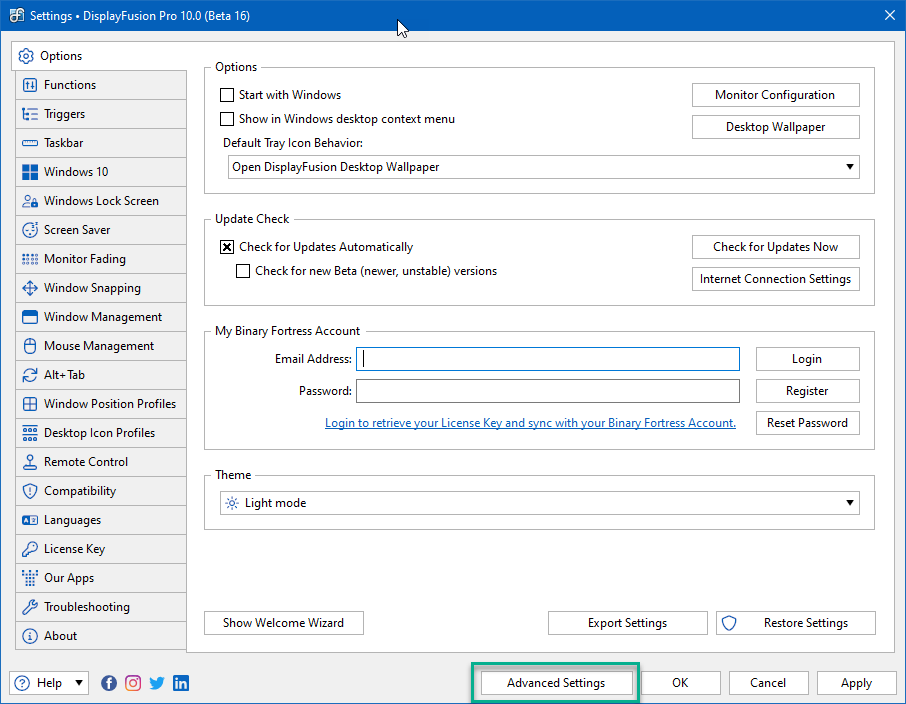
Task: Focus the Password field
Action: 548,391
